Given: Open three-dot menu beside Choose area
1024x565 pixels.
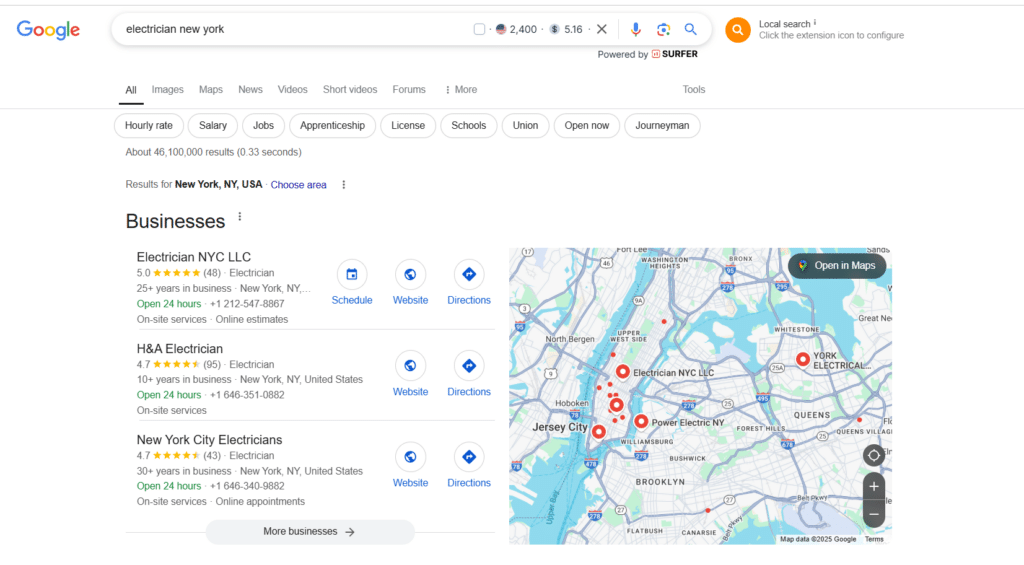Looking at the screenshot, I should (x=344, y=185).
